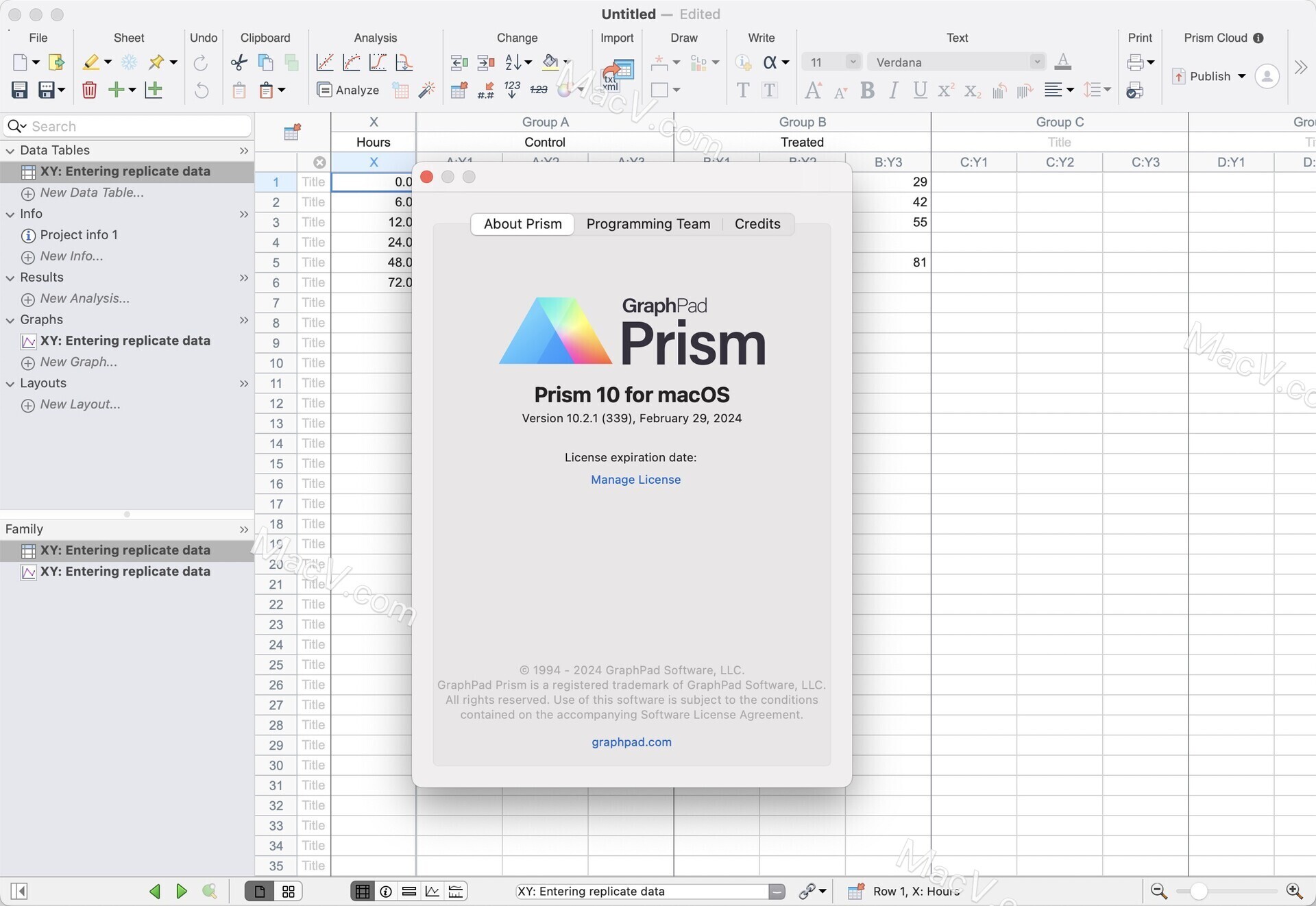Select the About Prism tab
The image size is (1316, 906).
[x=523, y=224]
